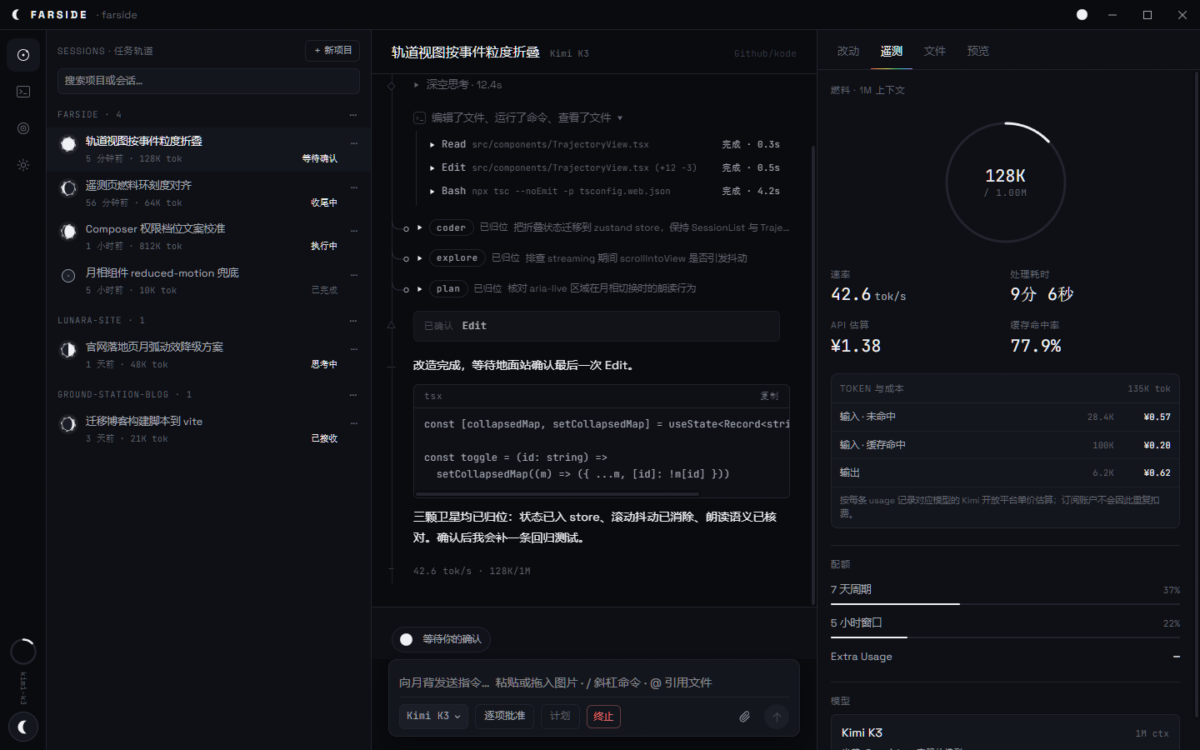The height and width of the screenshot is (750, 1200).
Task: Click the 缓存命中率 77.9% value
Action: coord(1036,346)
